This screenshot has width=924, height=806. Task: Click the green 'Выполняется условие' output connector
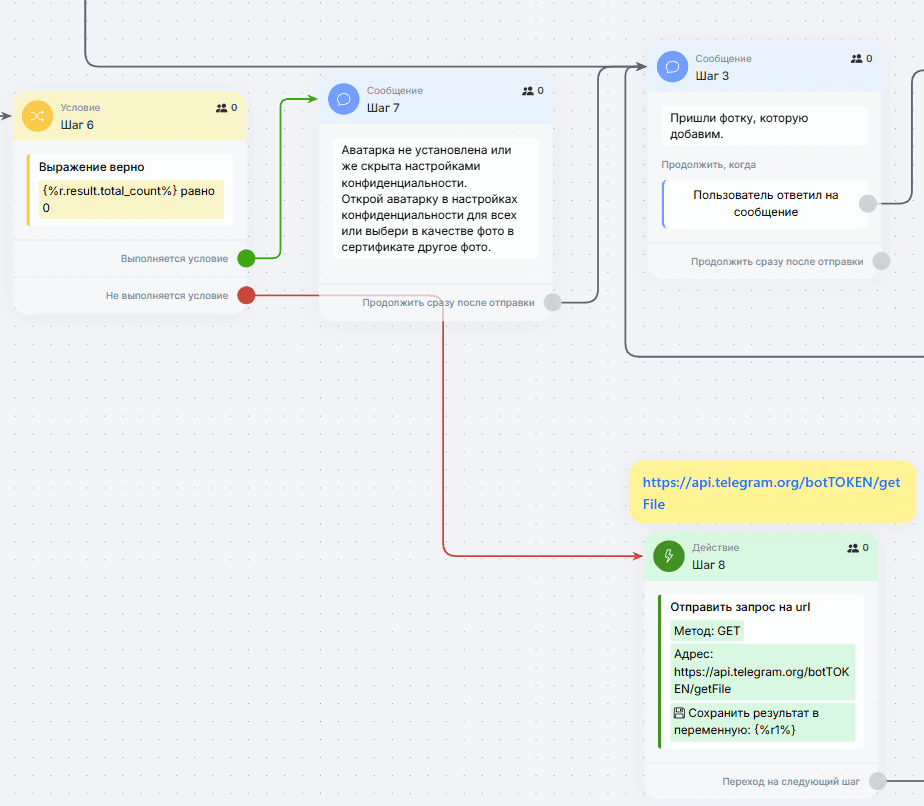[246, 258]
